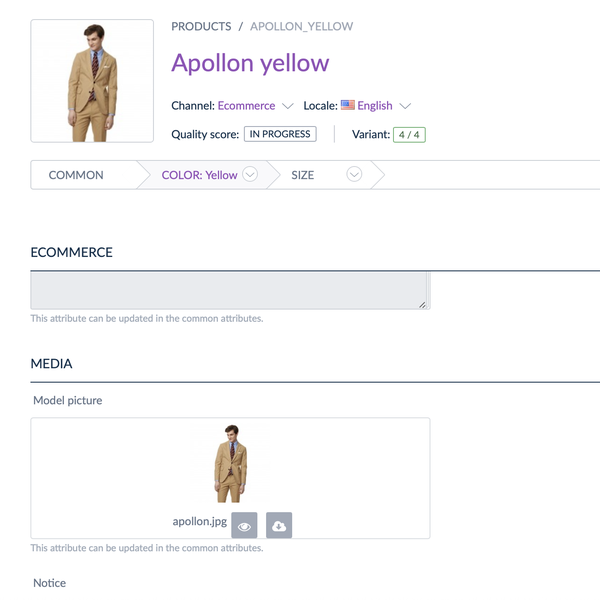
Task: Click the 4 / 4 variant badge
Action: click(409, 134)
